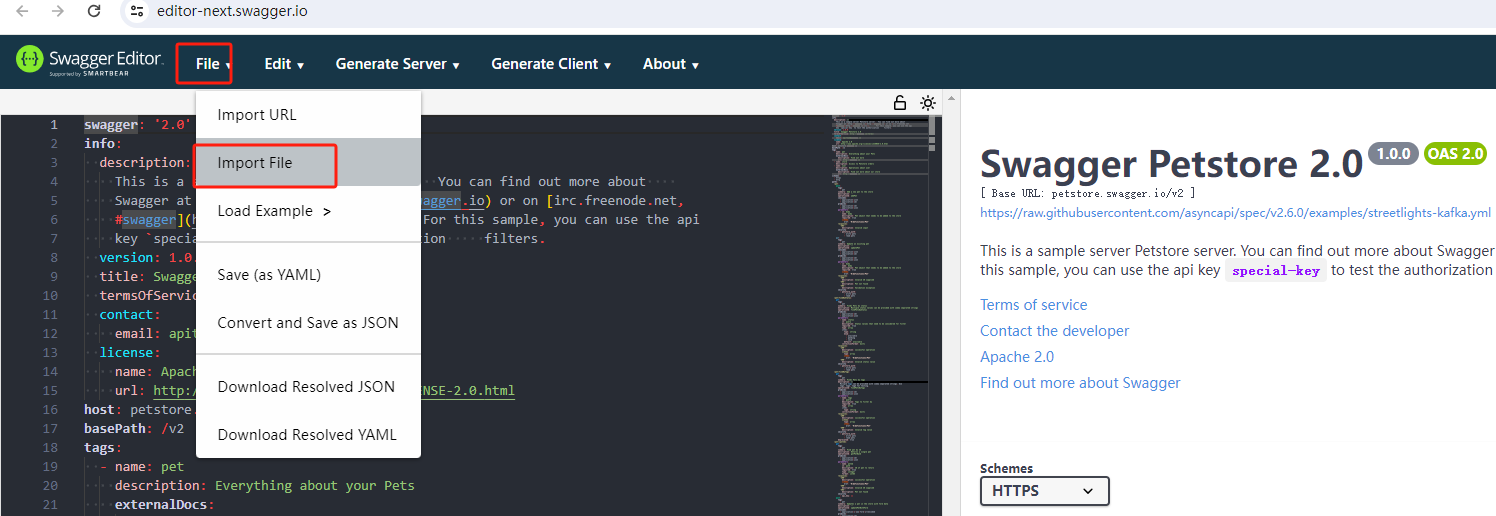The height and width of the screenshot is (516, 1496).
Task: Open Find out more about Swagger link
Action: (x=1080, y=383)
